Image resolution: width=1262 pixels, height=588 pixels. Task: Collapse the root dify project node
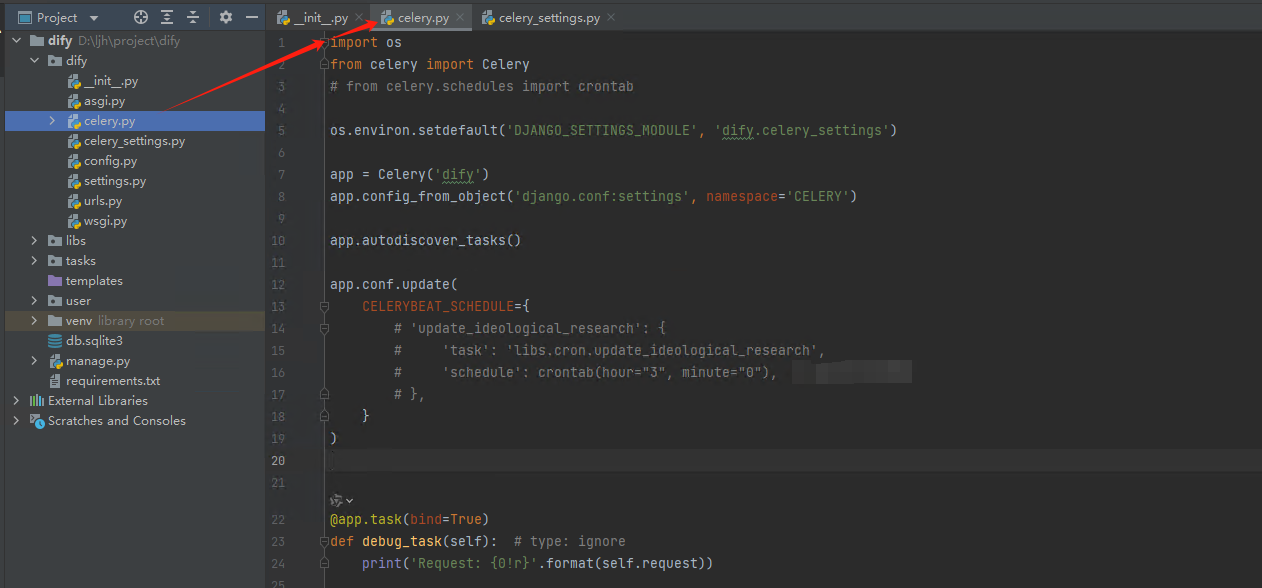coord(16,41)
